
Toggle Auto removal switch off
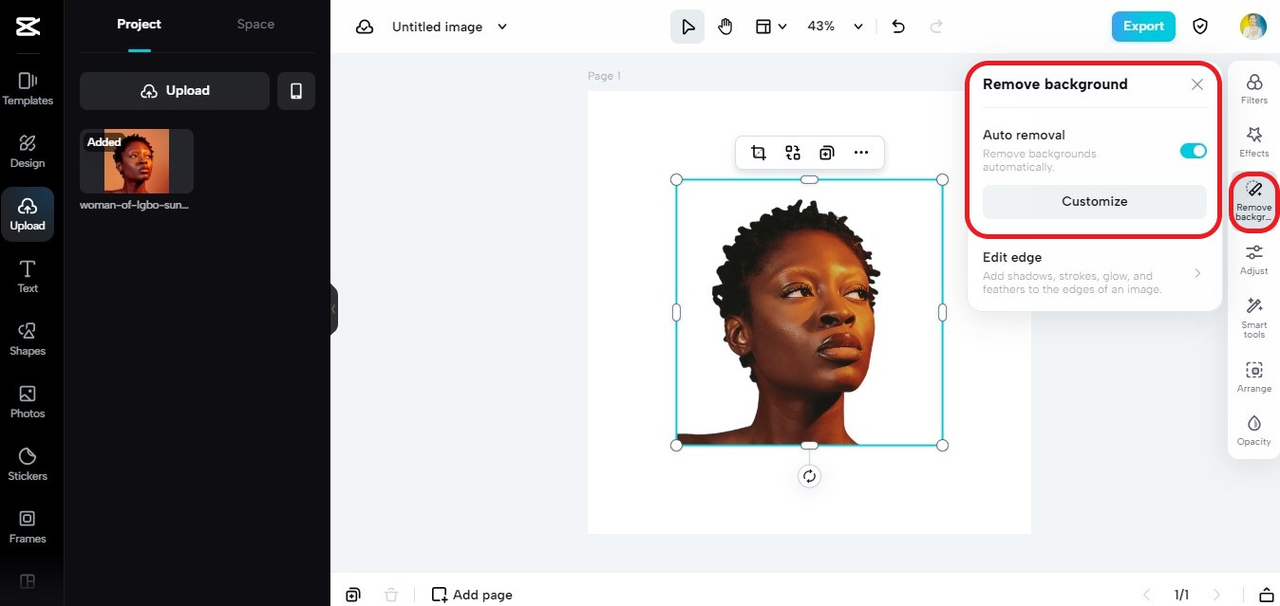(1193, 151)
